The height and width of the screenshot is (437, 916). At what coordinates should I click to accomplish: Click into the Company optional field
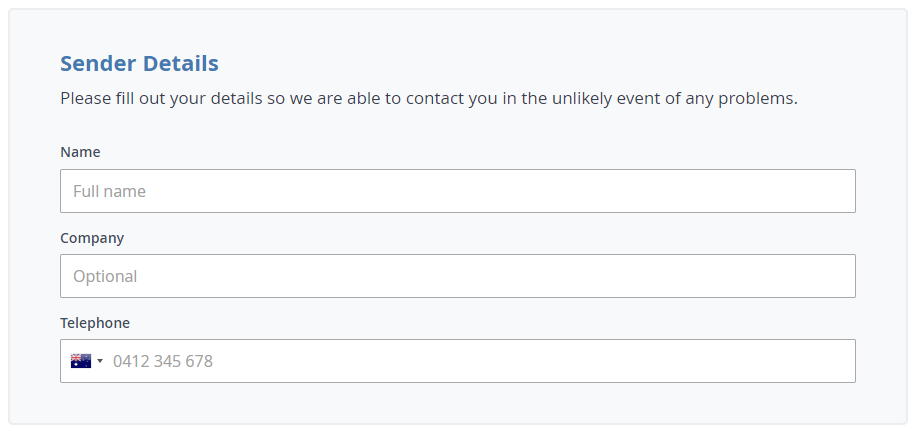pos(457,276)
